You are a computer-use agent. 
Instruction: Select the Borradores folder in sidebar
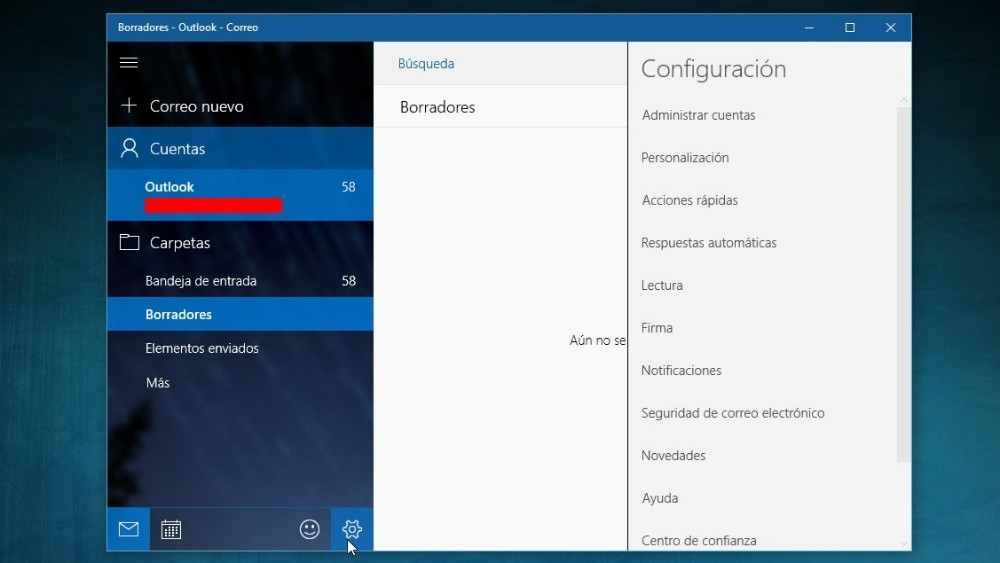[240, 314]
